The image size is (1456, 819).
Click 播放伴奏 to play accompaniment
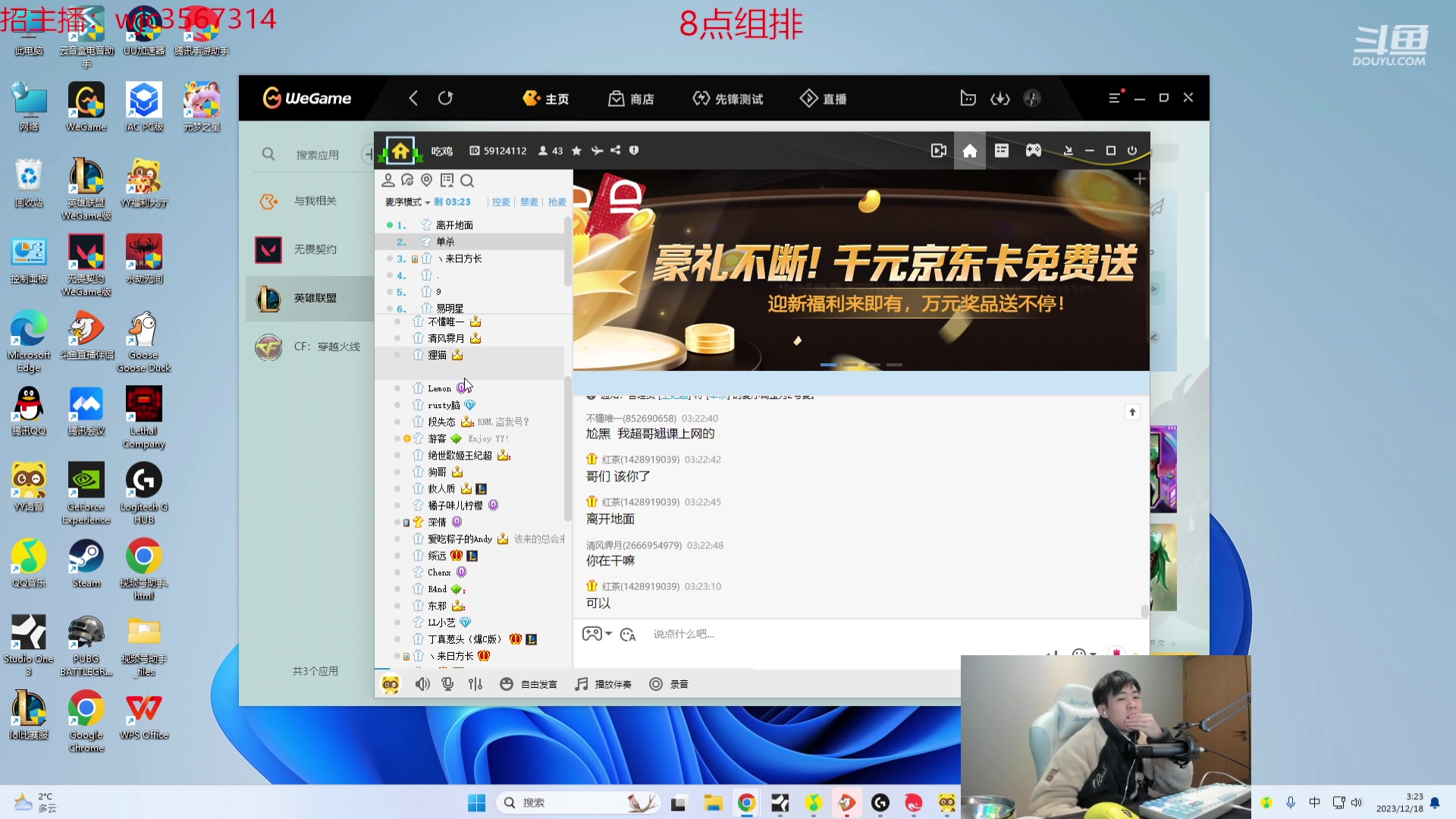pos(603,684)
